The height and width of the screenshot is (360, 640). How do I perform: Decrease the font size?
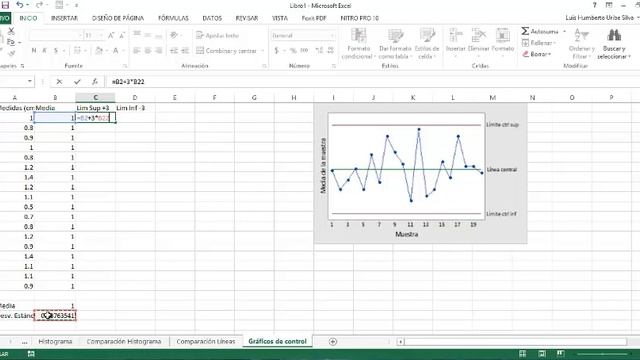(x=122, y=36)
